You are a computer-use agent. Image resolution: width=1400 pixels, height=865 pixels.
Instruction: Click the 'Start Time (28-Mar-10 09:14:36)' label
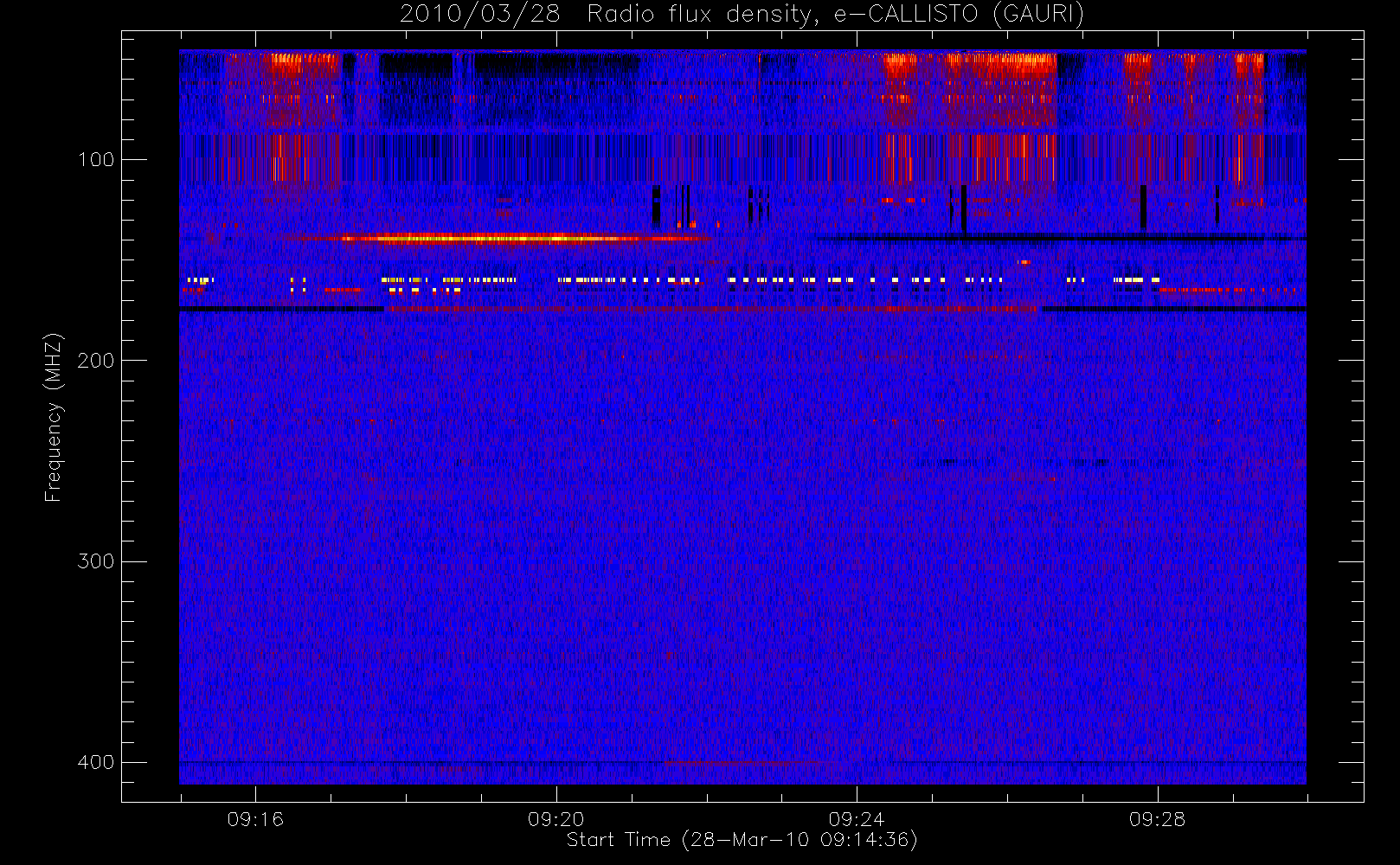click(742, 840)
